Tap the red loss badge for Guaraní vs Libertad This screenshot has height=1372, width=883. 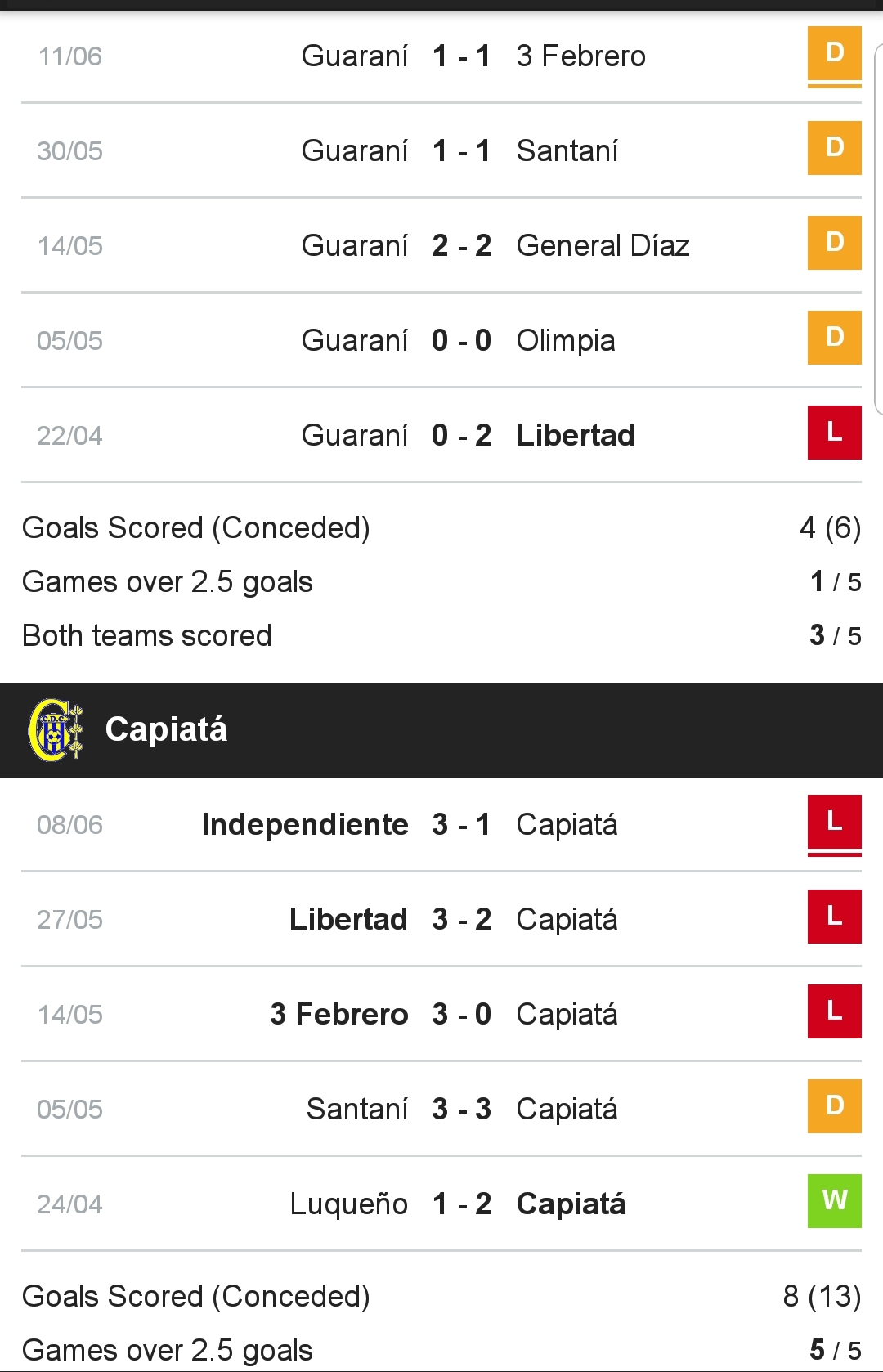point(834,433)
